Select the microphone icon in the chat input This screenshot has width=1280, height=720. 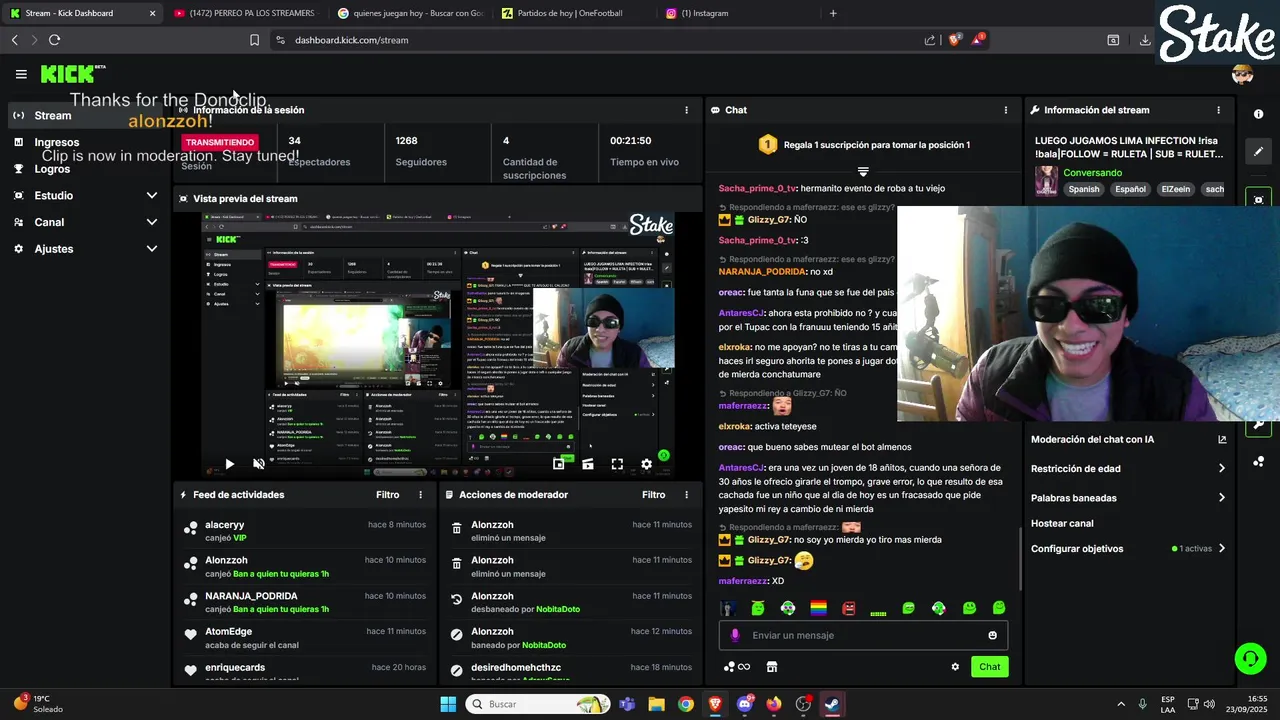(735, 635)
